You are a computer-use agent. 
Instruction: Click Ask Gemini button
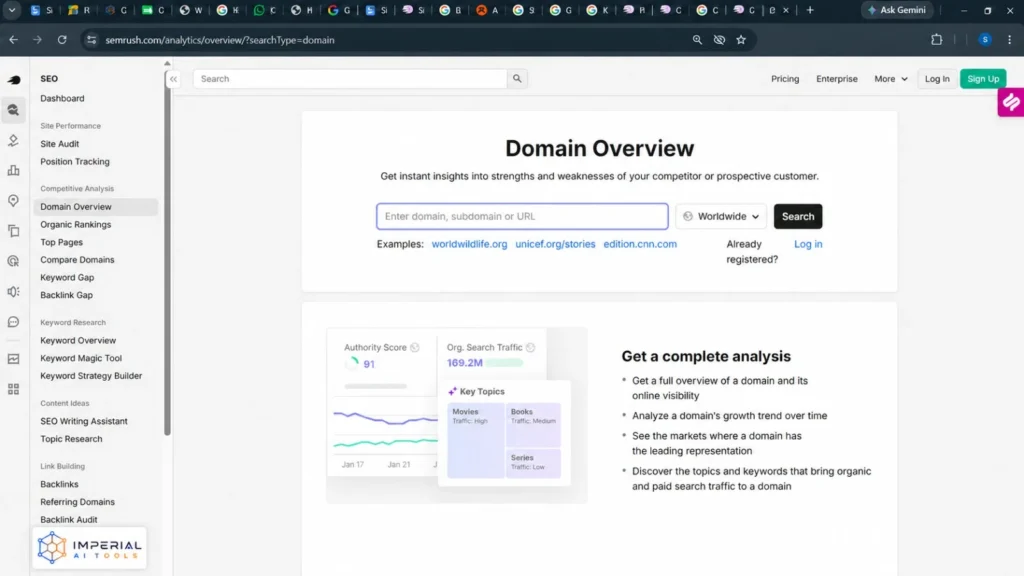point(895,10)
